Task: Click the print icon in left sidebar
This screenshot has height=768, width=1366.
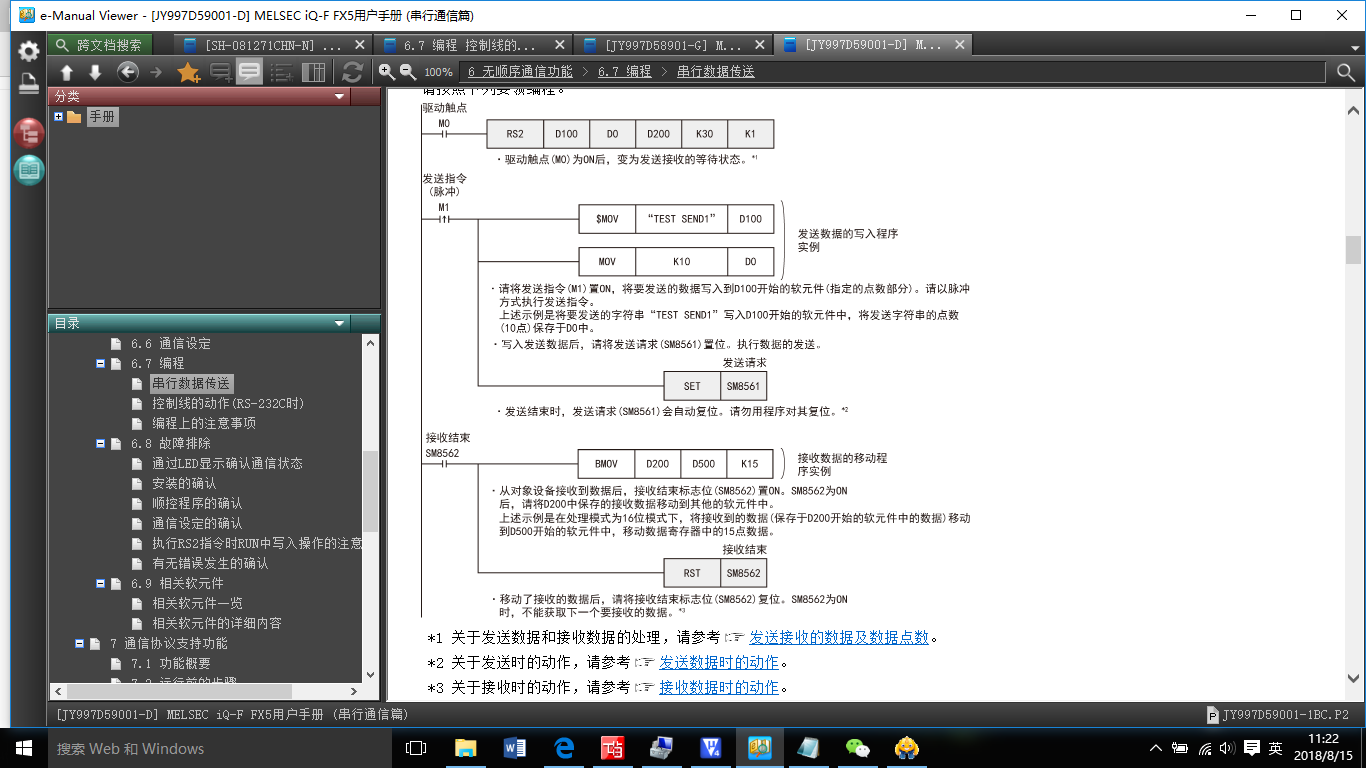Action: point(29,84)
